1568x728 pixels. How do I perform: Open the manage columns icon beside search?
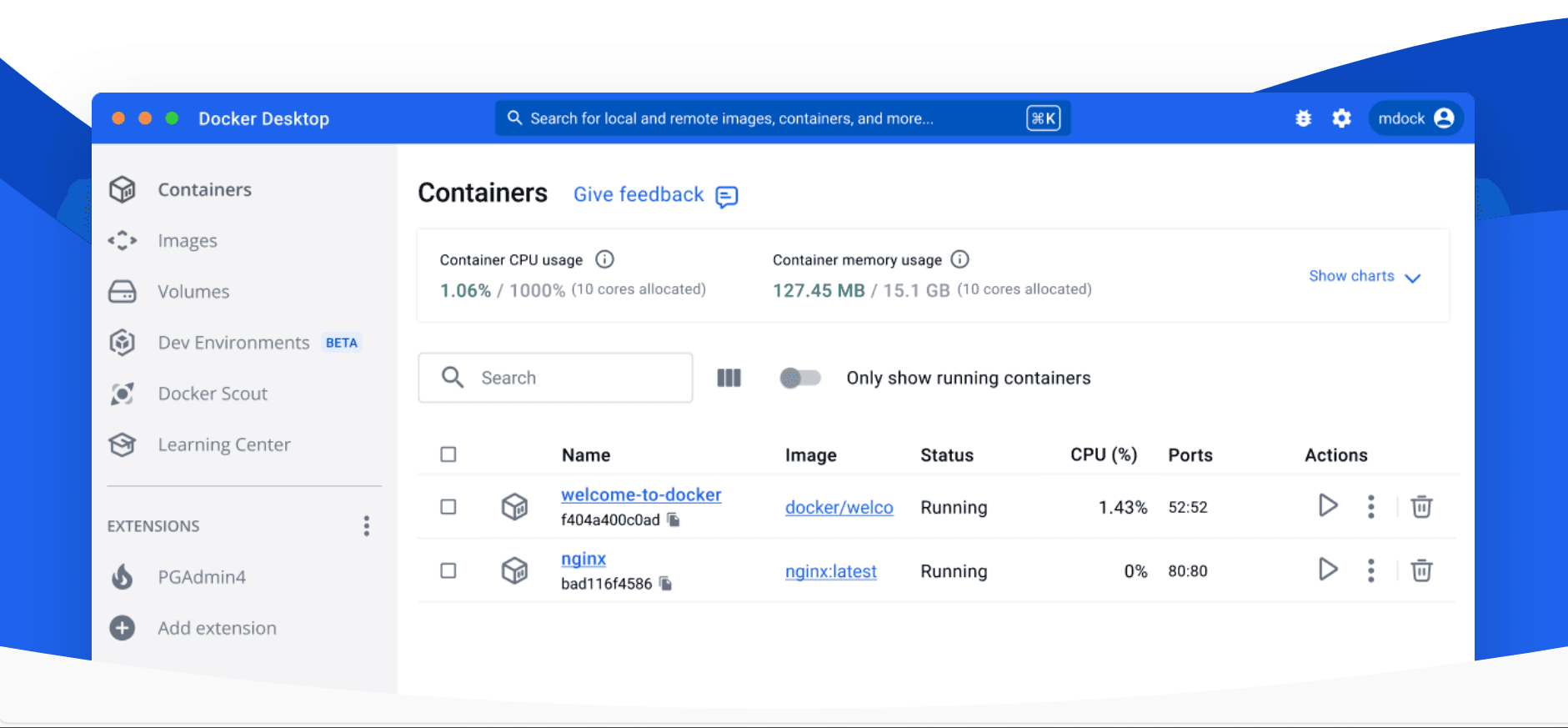pos(729,378)
